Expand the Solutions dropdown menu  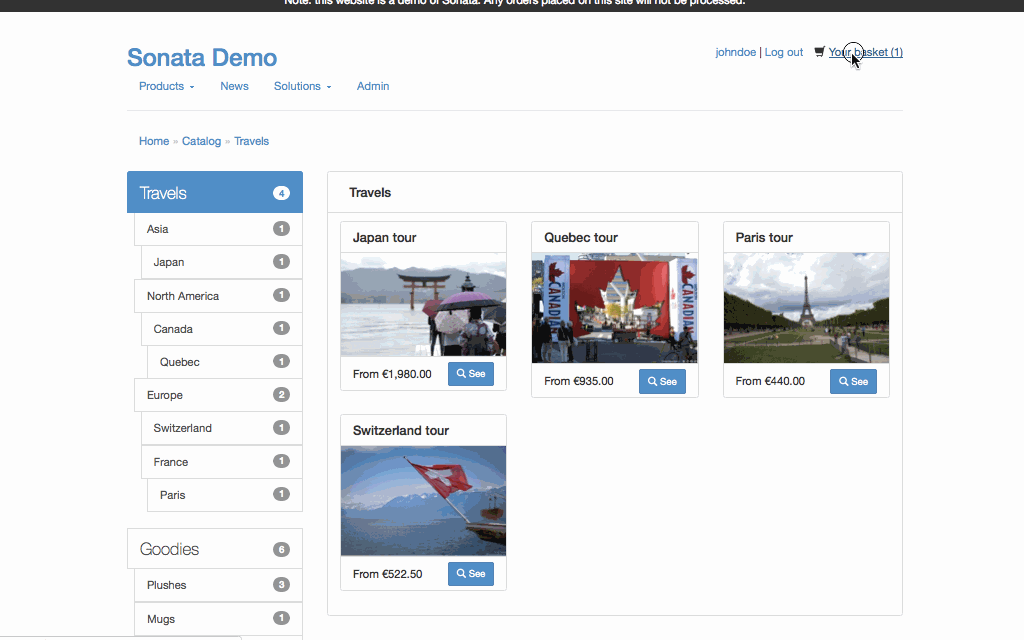tap(302, 86)
